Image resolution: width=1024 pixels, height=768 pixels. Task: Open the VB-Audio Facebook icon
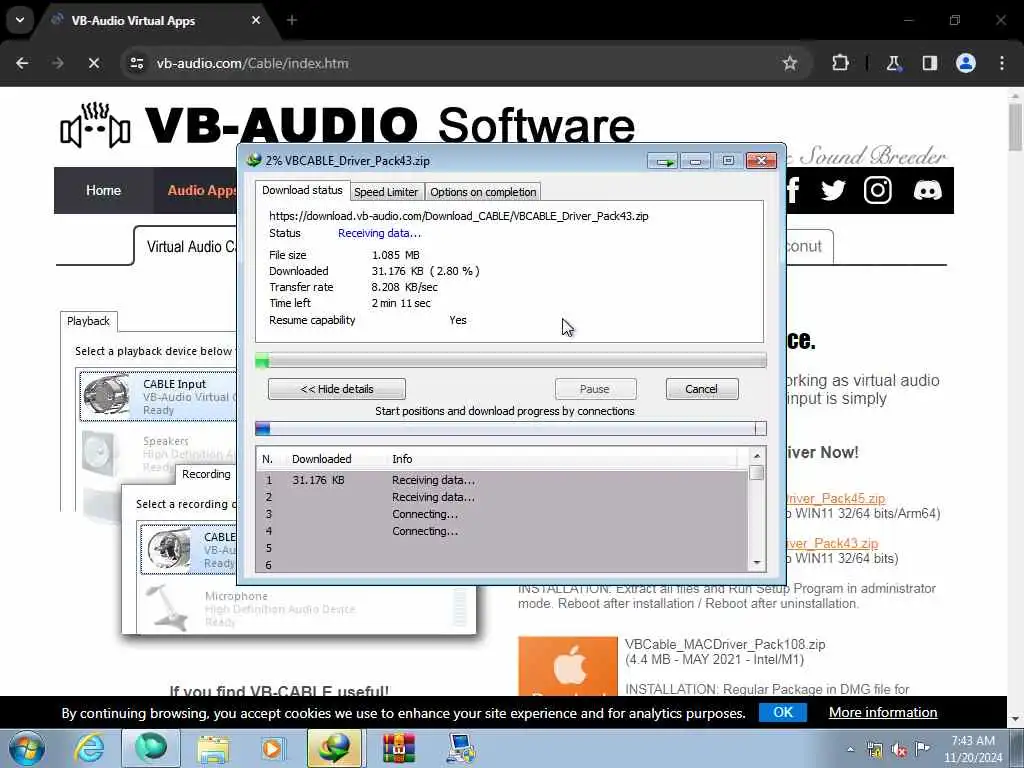tap(793, 191)
